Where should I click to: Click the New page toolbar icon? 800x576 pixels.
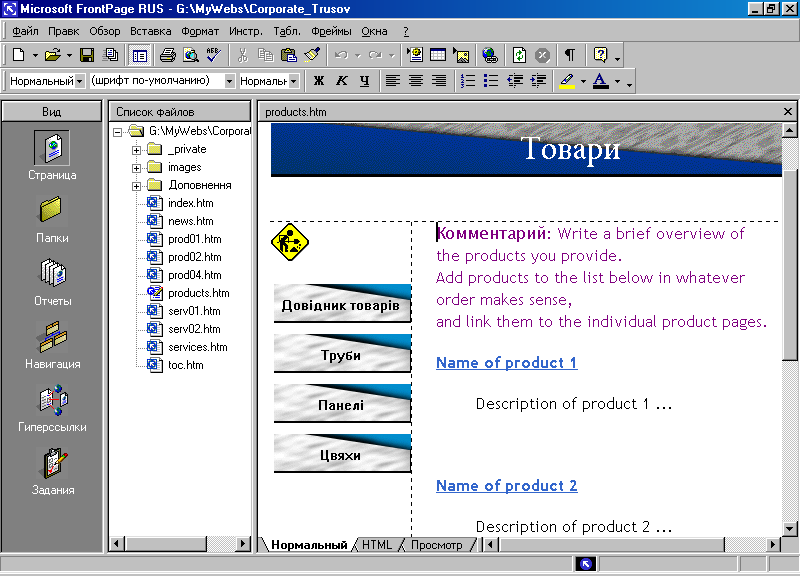tap(18, 55)
